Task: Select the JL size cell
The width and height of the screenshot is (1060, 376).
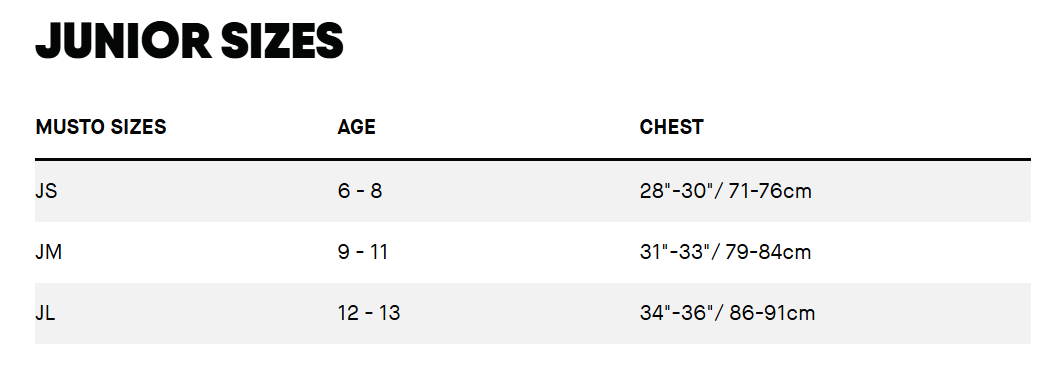Action: pyautogui.click(x=45, y=313)
